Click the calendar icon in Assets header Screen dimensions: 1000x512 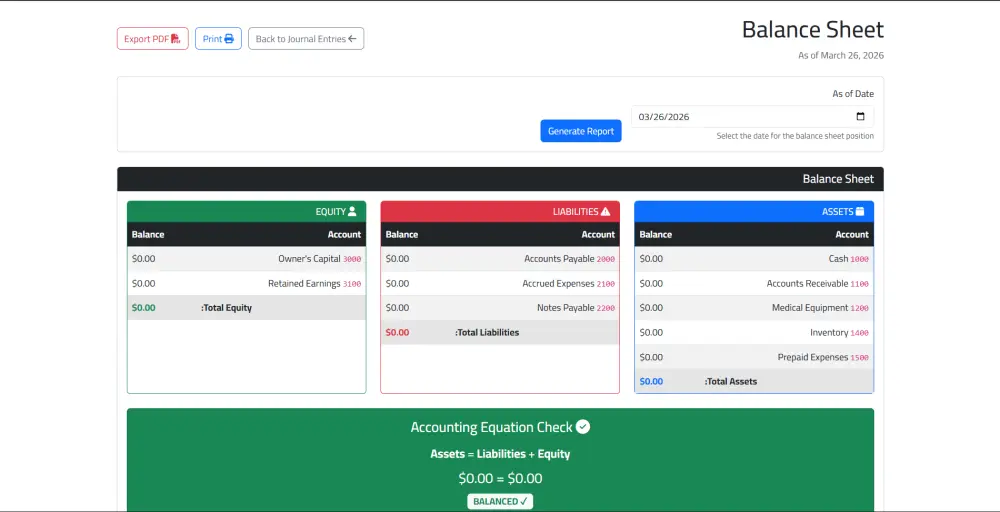pyautogui.click(x=860, y=212)
